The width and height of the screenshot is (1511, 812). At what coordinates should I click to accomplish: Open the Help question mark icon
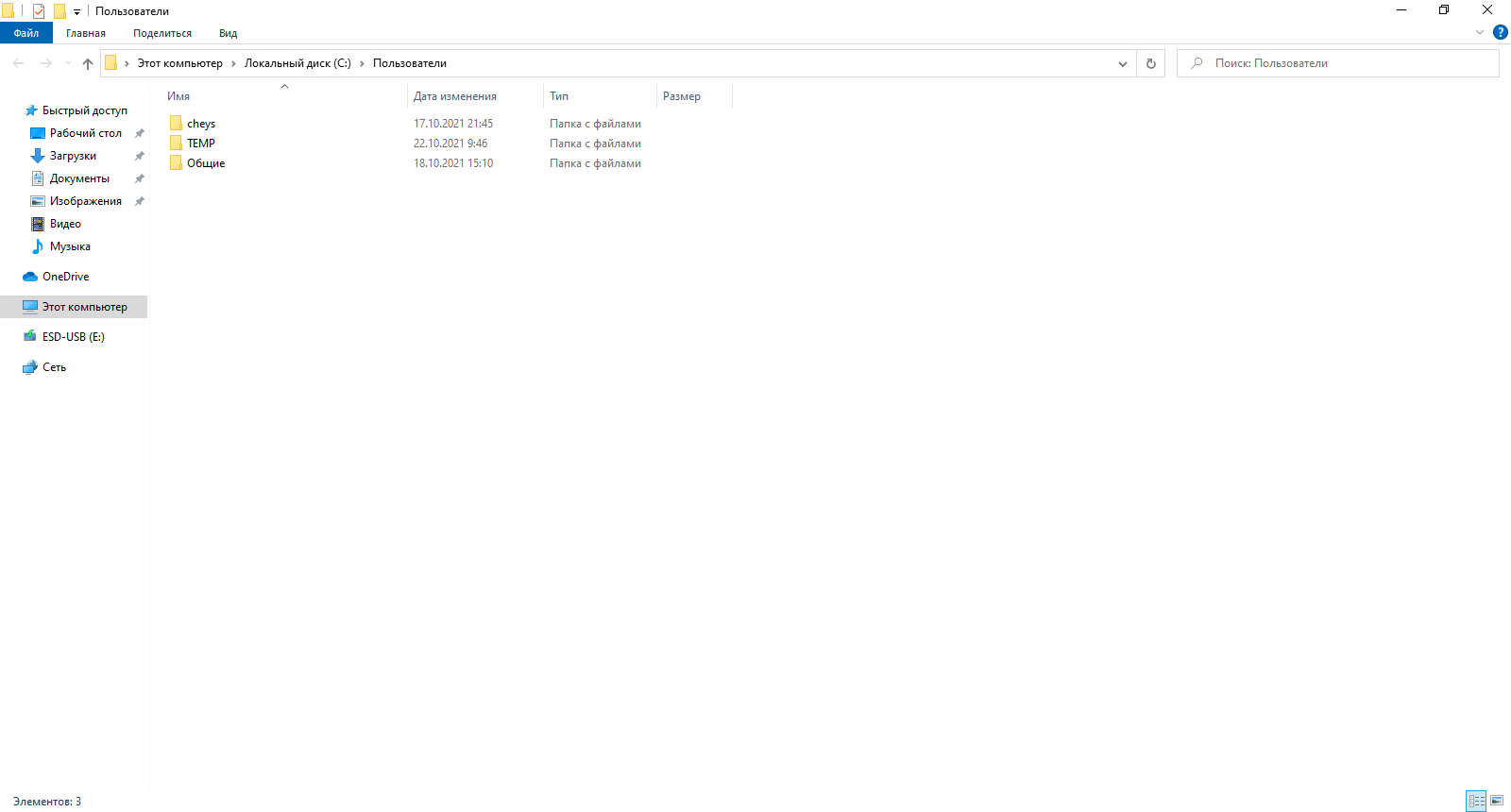[x=1500, y=32]
